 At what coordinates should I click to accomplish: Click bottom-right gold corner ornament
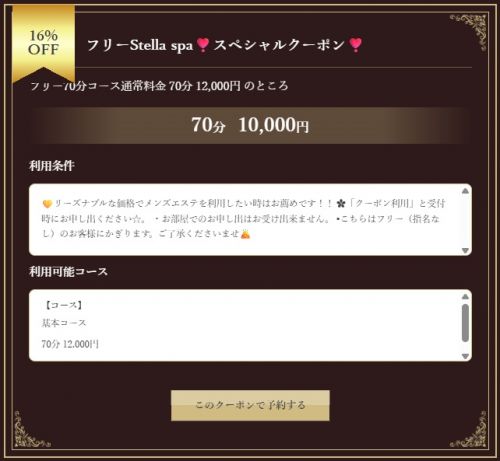point(468,429)
